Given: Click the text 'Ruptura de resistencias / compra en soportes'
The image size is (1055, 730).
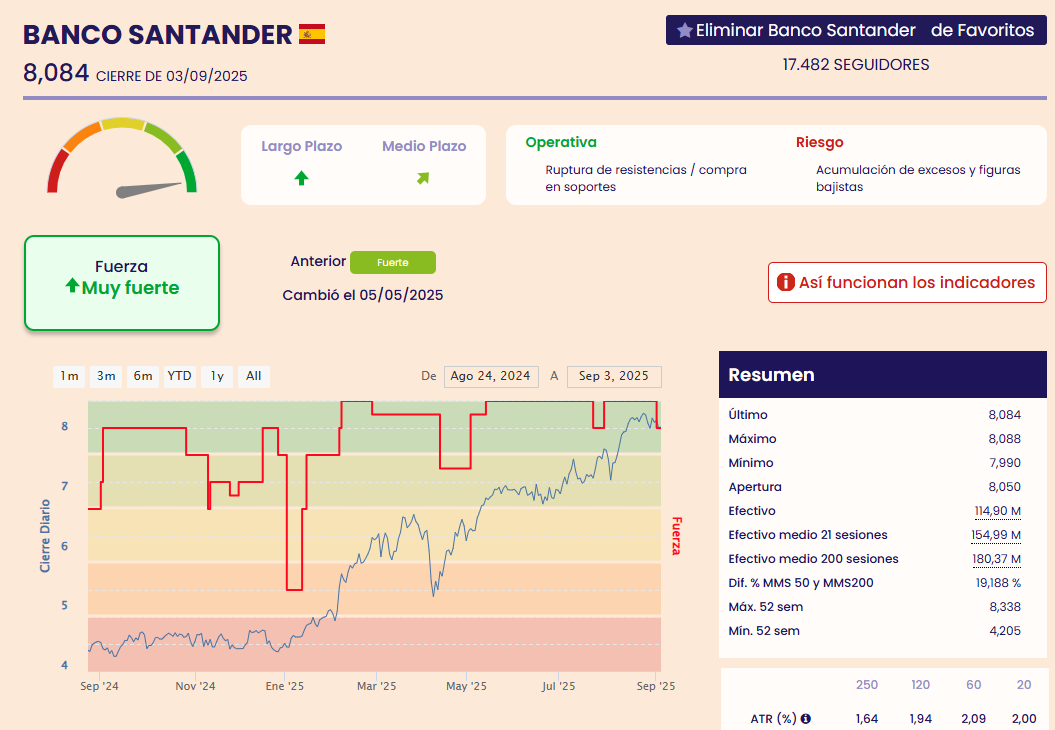Looking at the screenshot, I should (646, 178).
